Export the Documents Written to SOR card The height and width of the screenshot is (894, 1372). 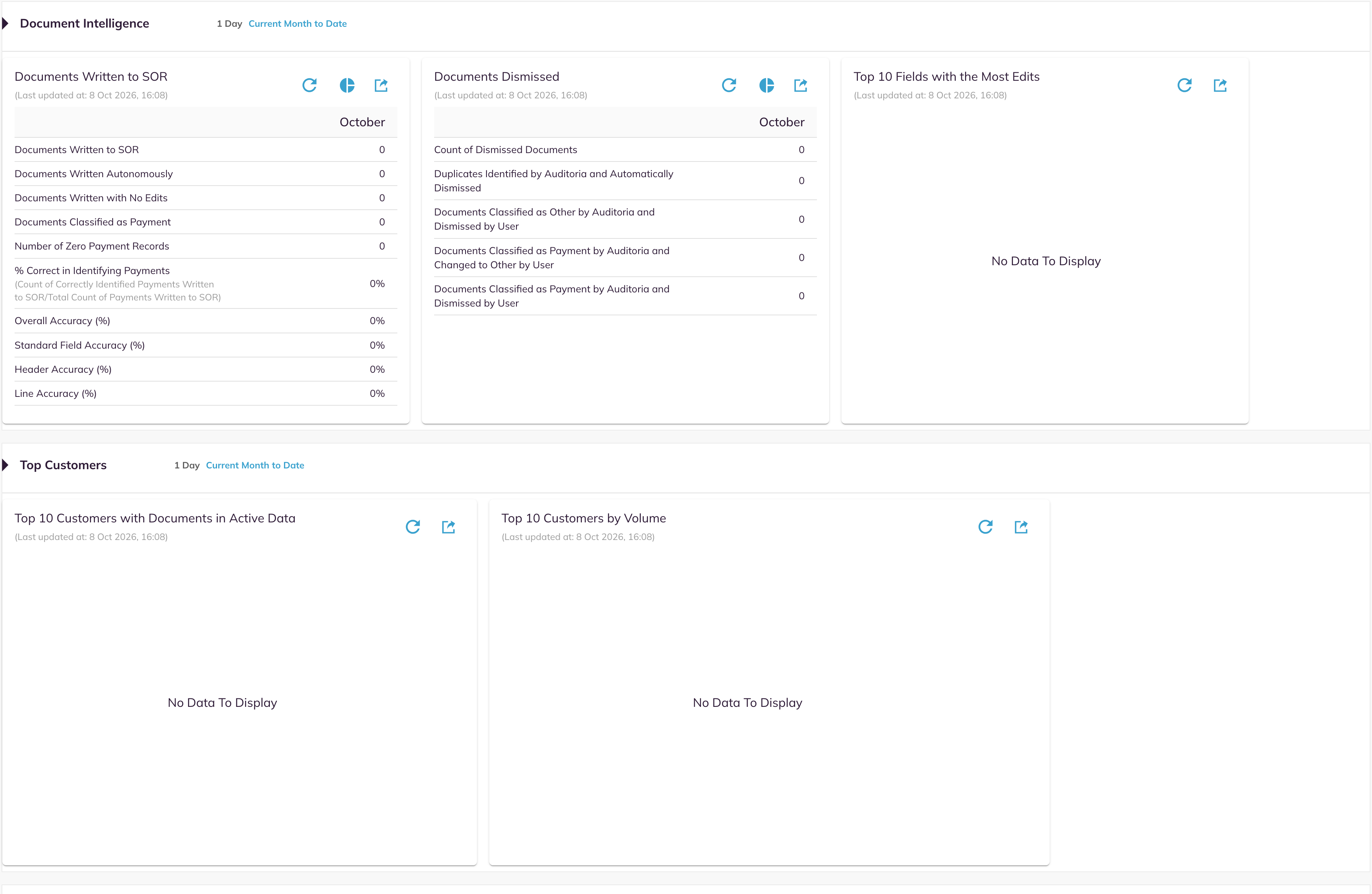coord(381,85)
